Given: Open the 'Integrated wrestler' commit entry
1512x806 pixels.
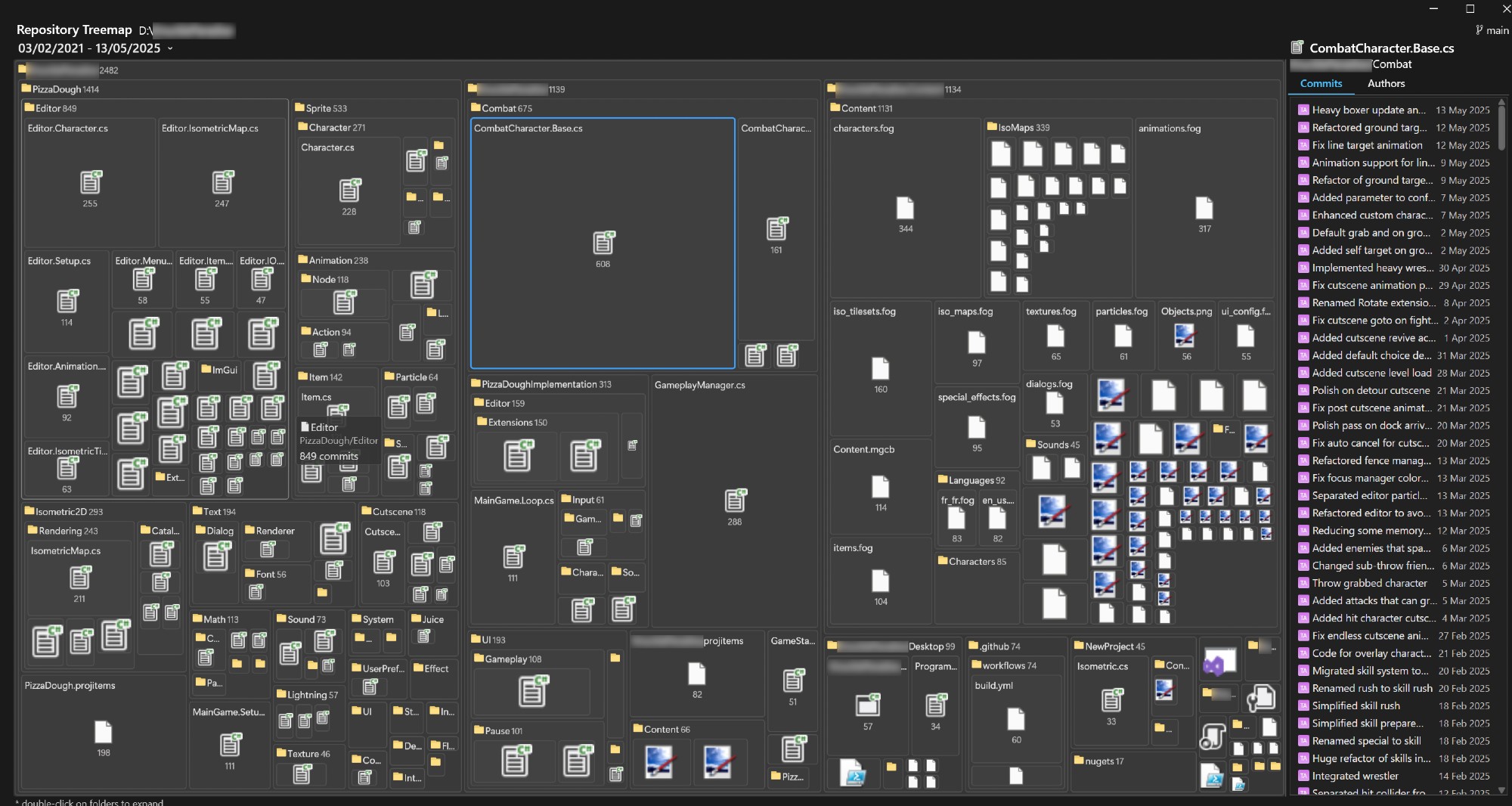Looking at the screenshot, I should point(1355,776).
